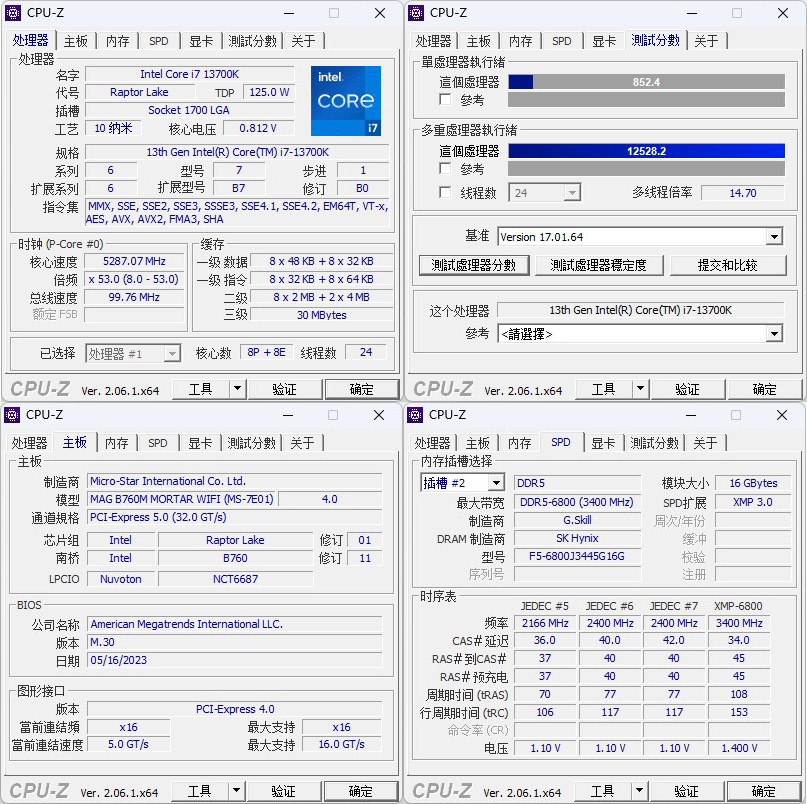Minimize the benchmark CPU-Z window

tap(692, 13)
